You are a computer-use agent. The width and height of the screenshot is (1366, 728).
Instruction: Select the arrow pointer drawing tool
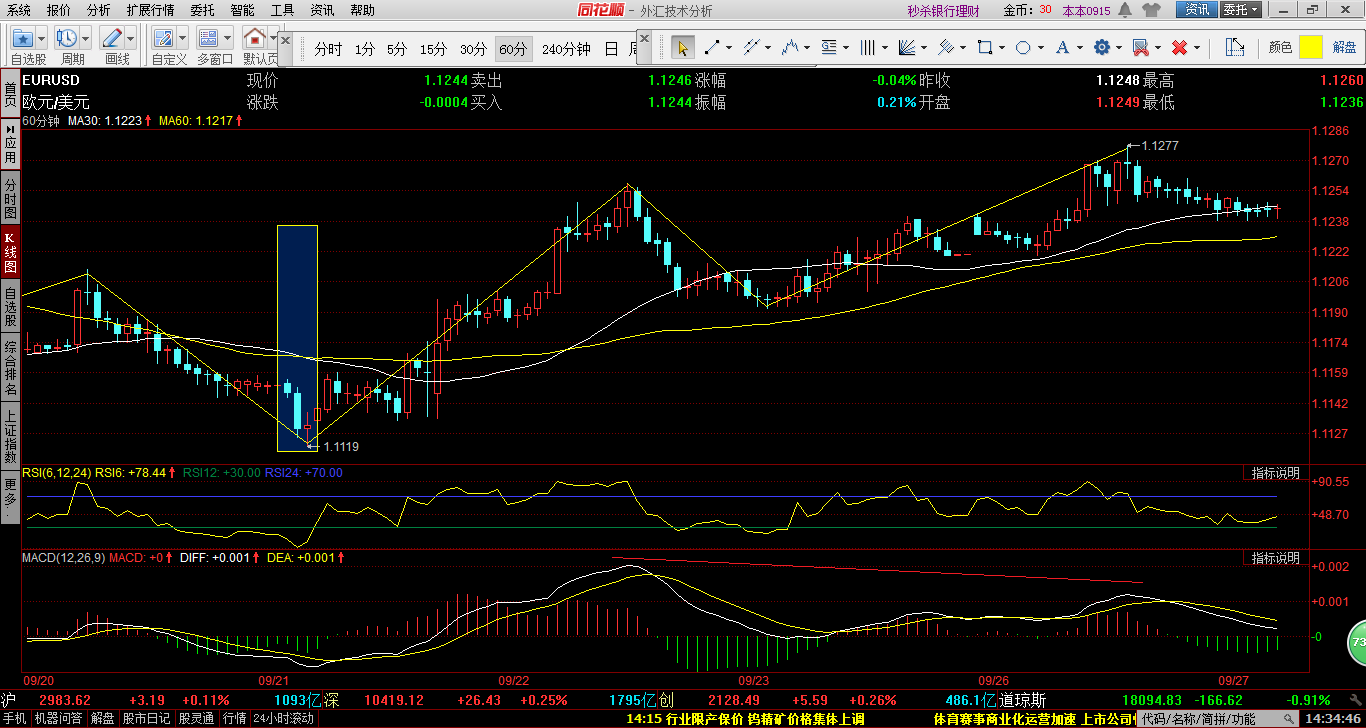pos(682,47)
